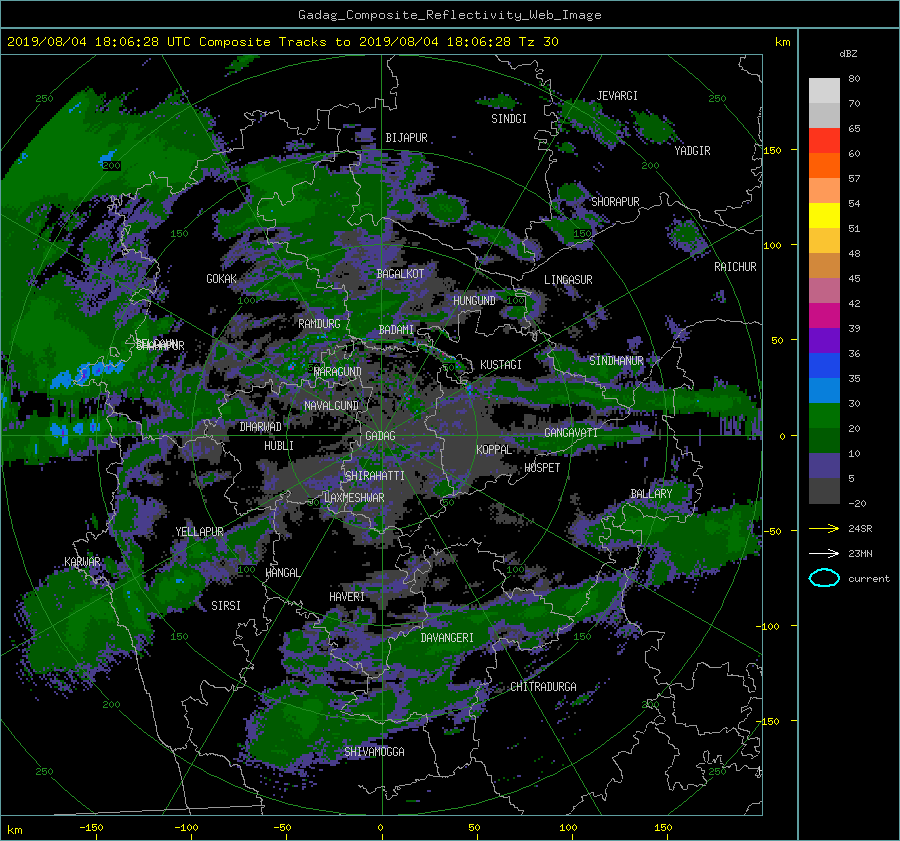Click the GADAG radar center label
The height and width of the screenshot is (841, 900).
(x=381, y=436)
